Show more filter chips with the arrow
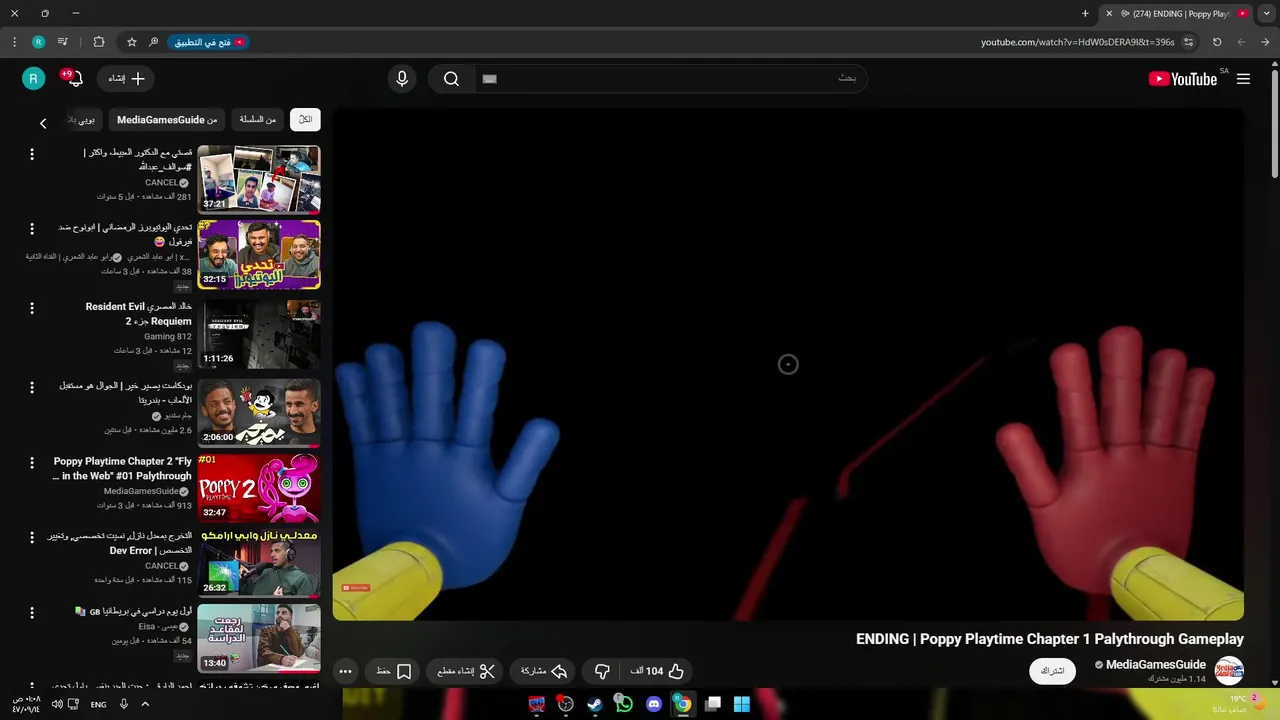The image size is (1280, 720). 43,123
